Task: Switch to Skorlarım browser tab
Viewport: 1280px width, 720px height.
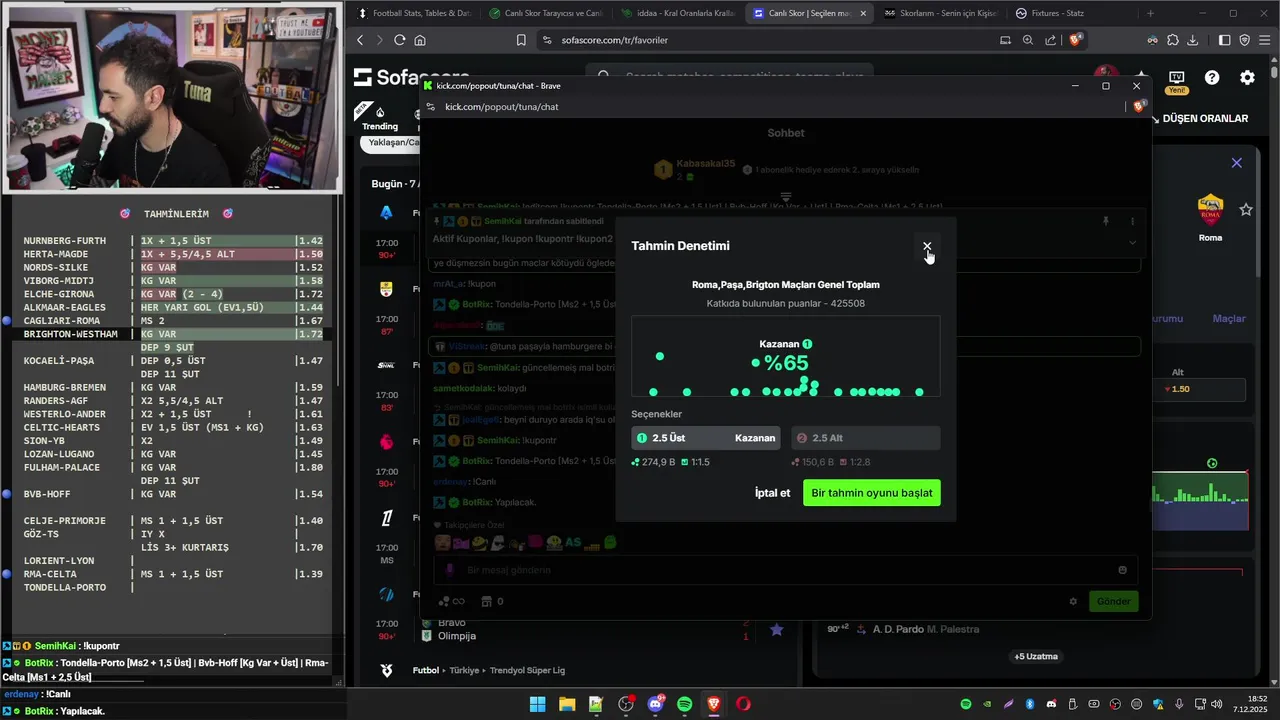Action: tap(940, 13)
